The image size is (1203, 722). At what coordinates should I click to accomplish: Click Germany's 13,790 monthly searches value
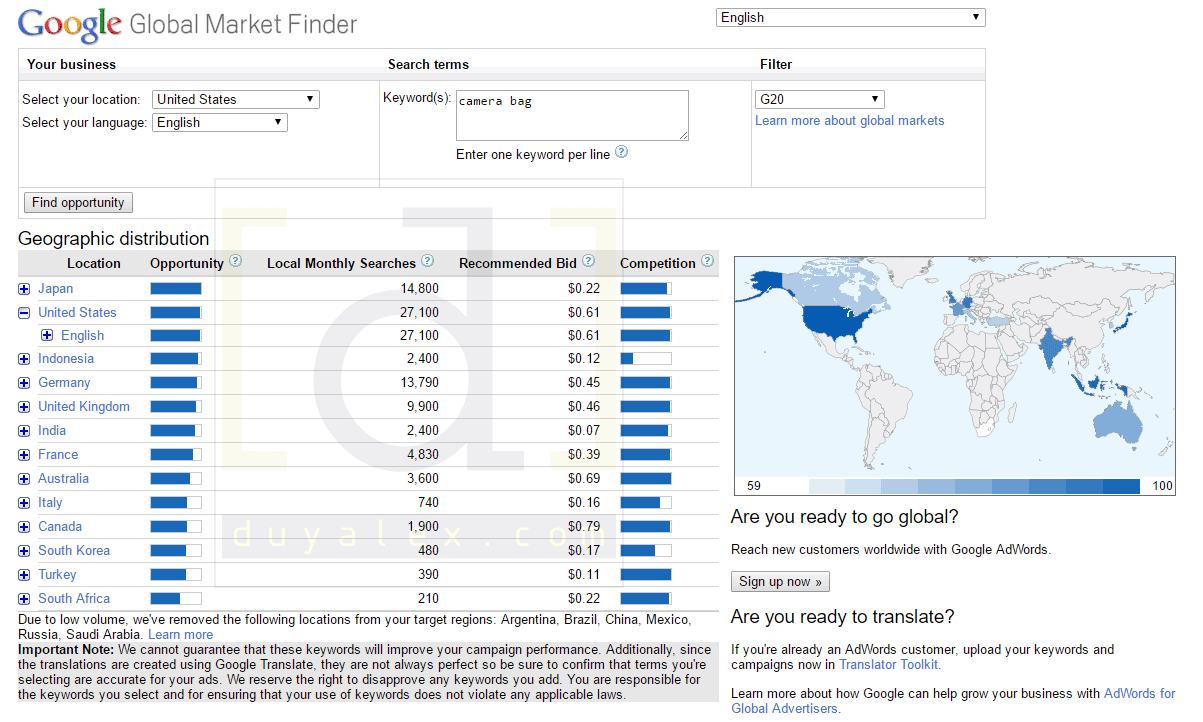click(x=419, y=382)
